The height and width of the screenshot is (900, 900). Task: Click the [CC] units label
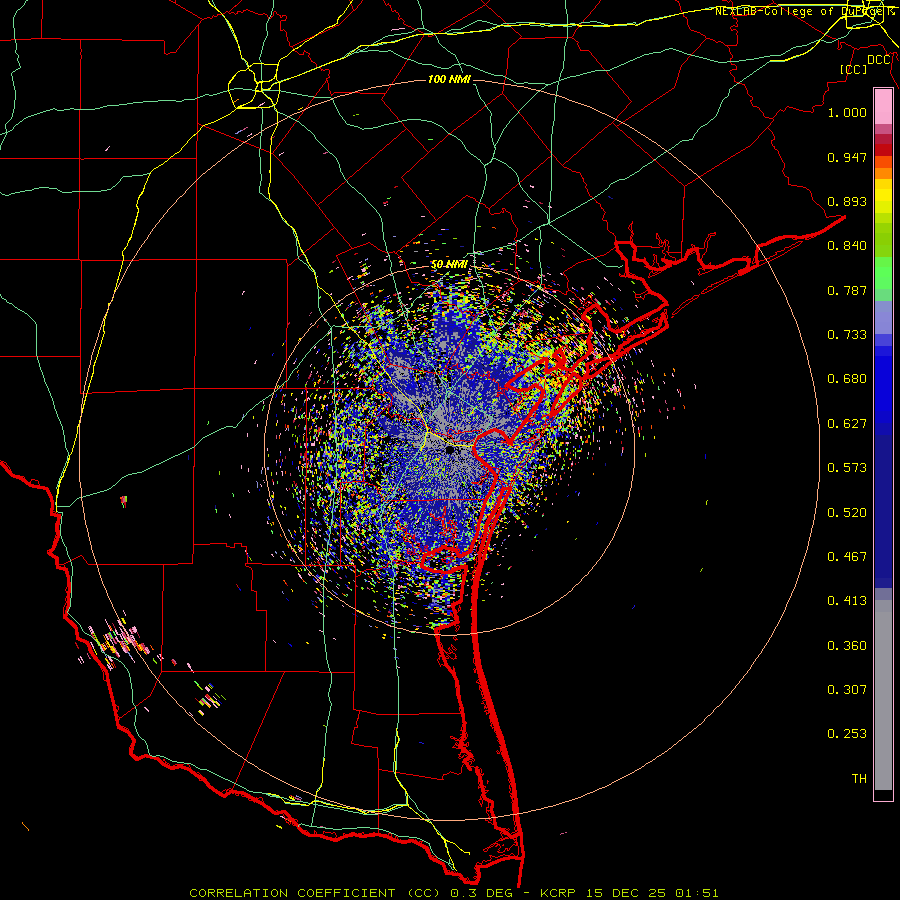click(854, 69)
